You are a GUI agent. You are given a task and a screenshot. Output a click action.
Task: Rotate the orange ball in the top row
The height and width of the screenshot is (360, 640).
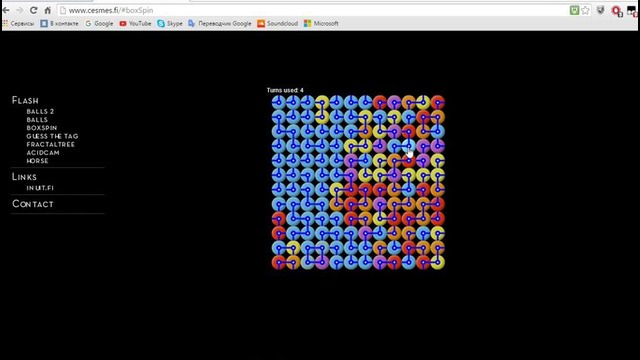[x=409, y=102]
